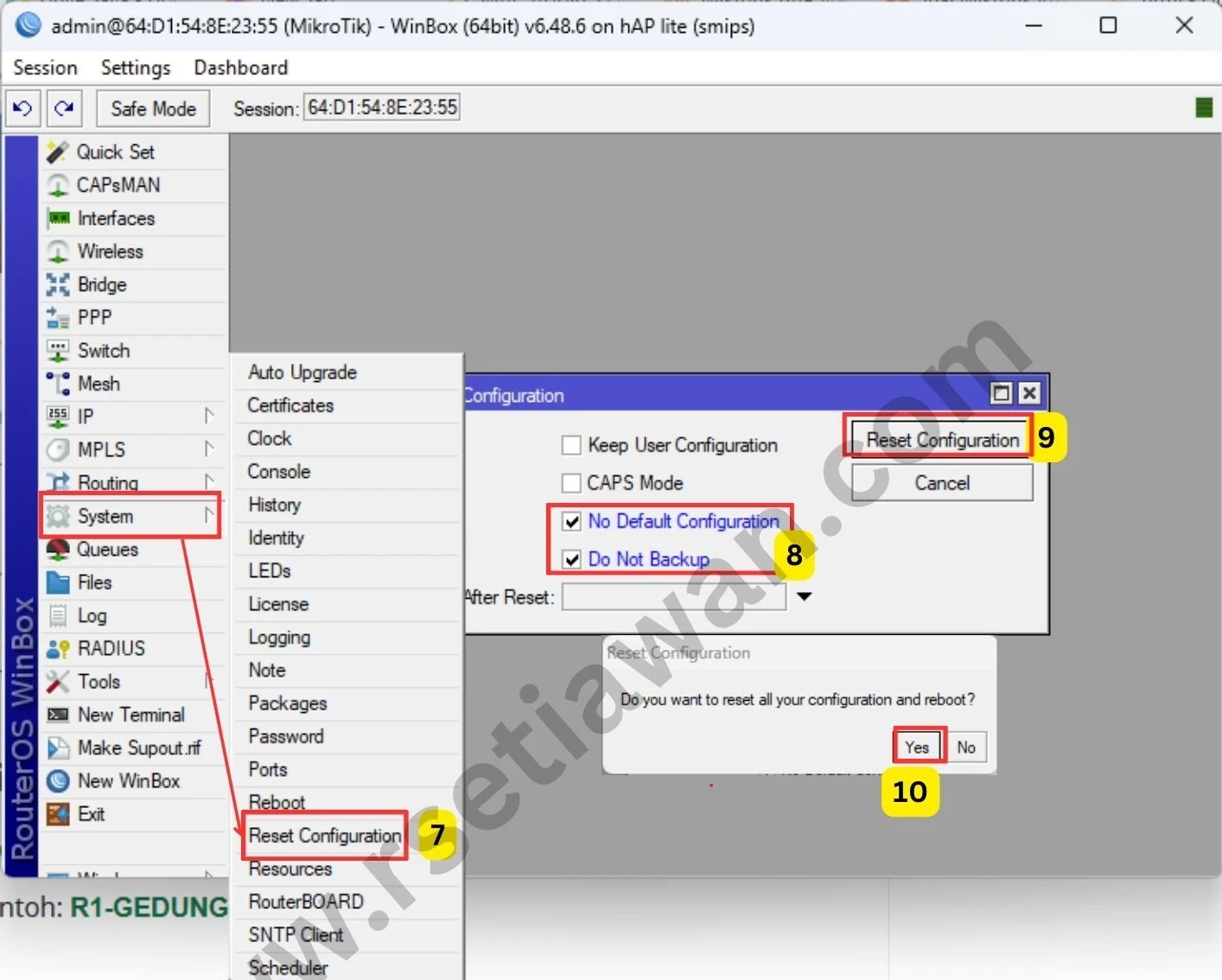
Task: Open RADIUS users icon
Action: click(57, 649)
